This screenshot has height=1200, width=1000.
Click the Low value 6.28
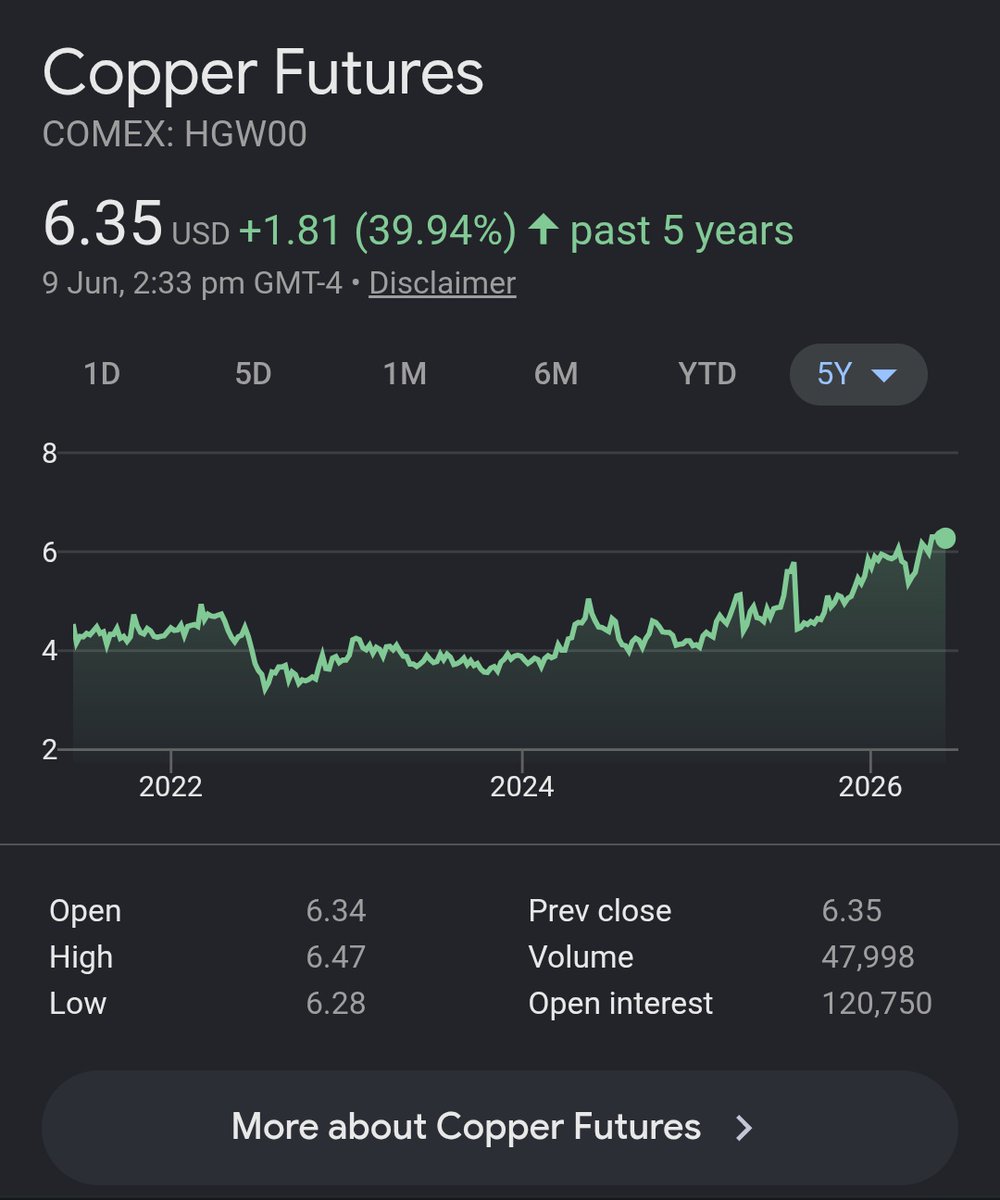336,1003
